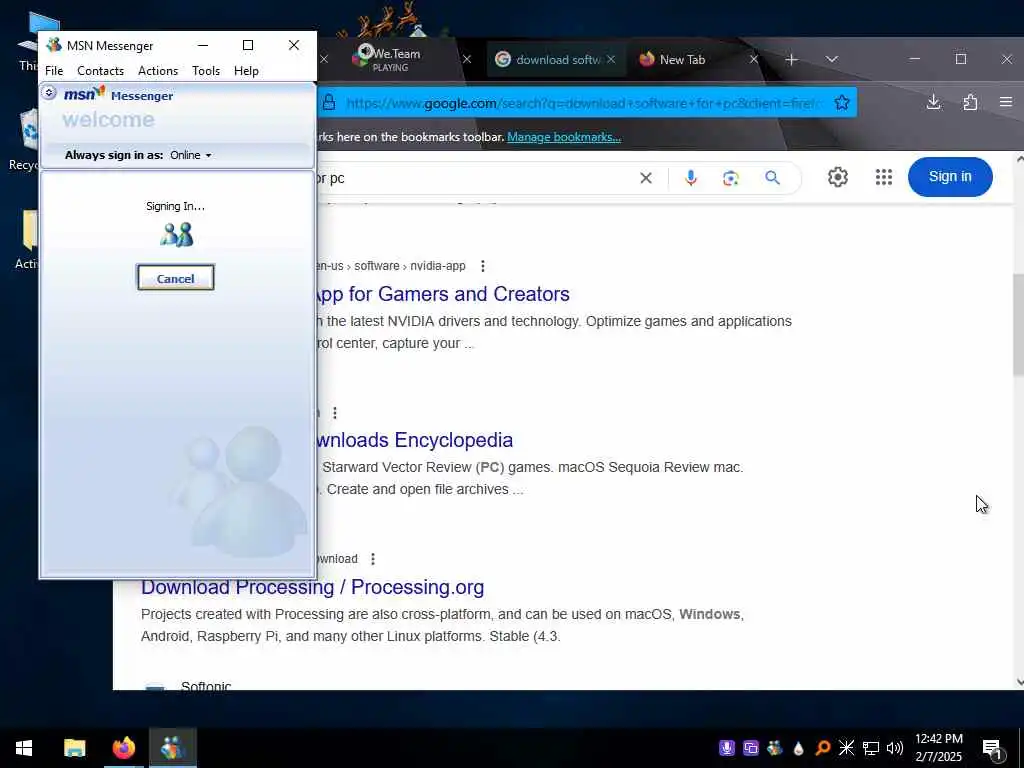This screenshot has height=768, width=1024.
Task: Click the white starburst tray icon
Action: [846, 748]
